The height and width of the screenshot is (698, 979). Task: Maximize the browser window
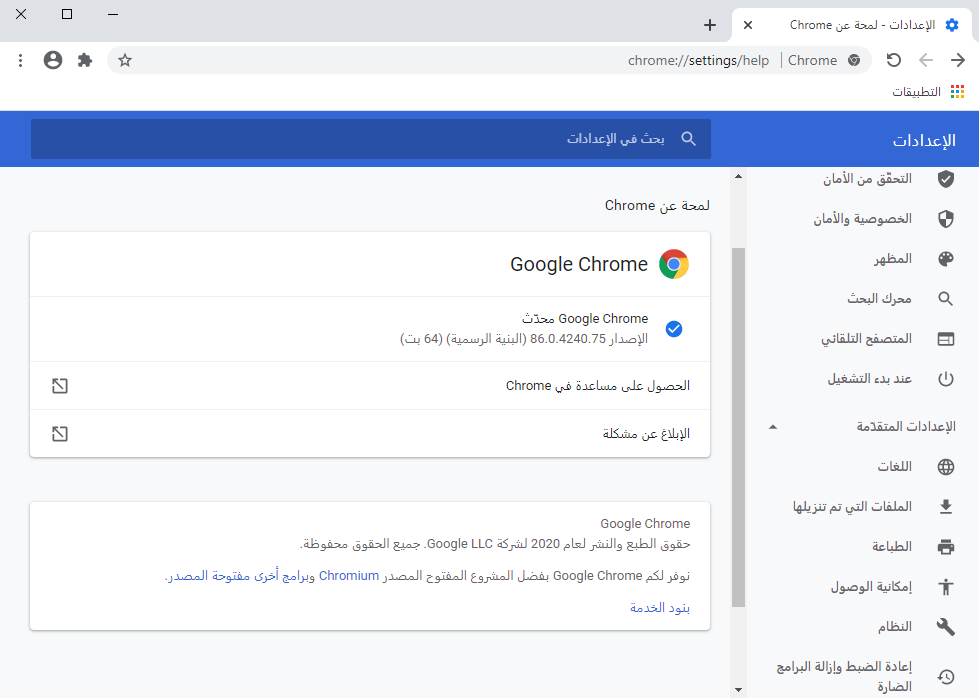tap(67, 14)
